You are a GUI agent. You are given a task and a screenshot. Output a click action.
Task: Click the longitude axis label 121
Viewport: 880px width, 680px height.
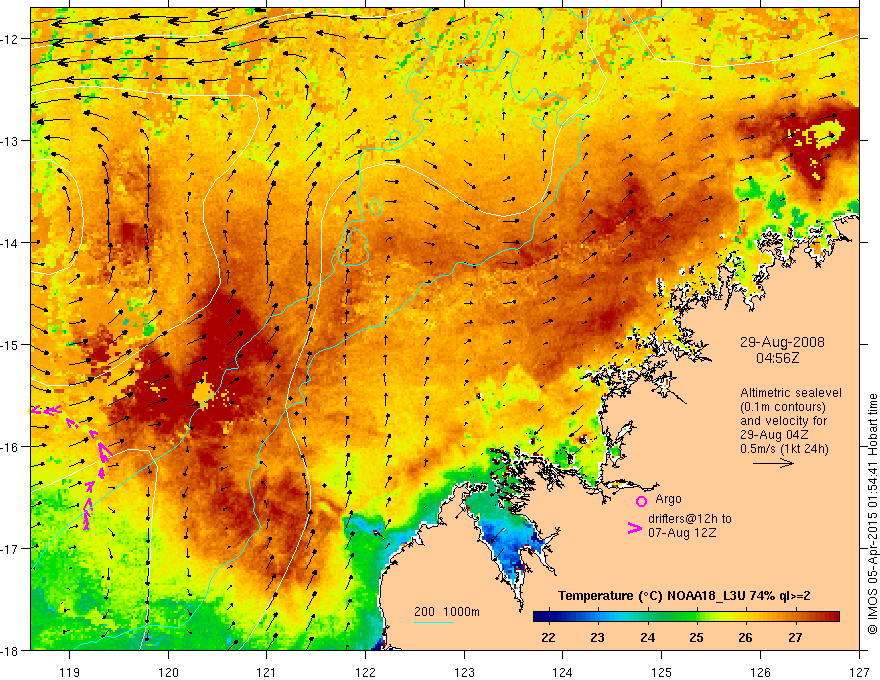click(267, 672)
